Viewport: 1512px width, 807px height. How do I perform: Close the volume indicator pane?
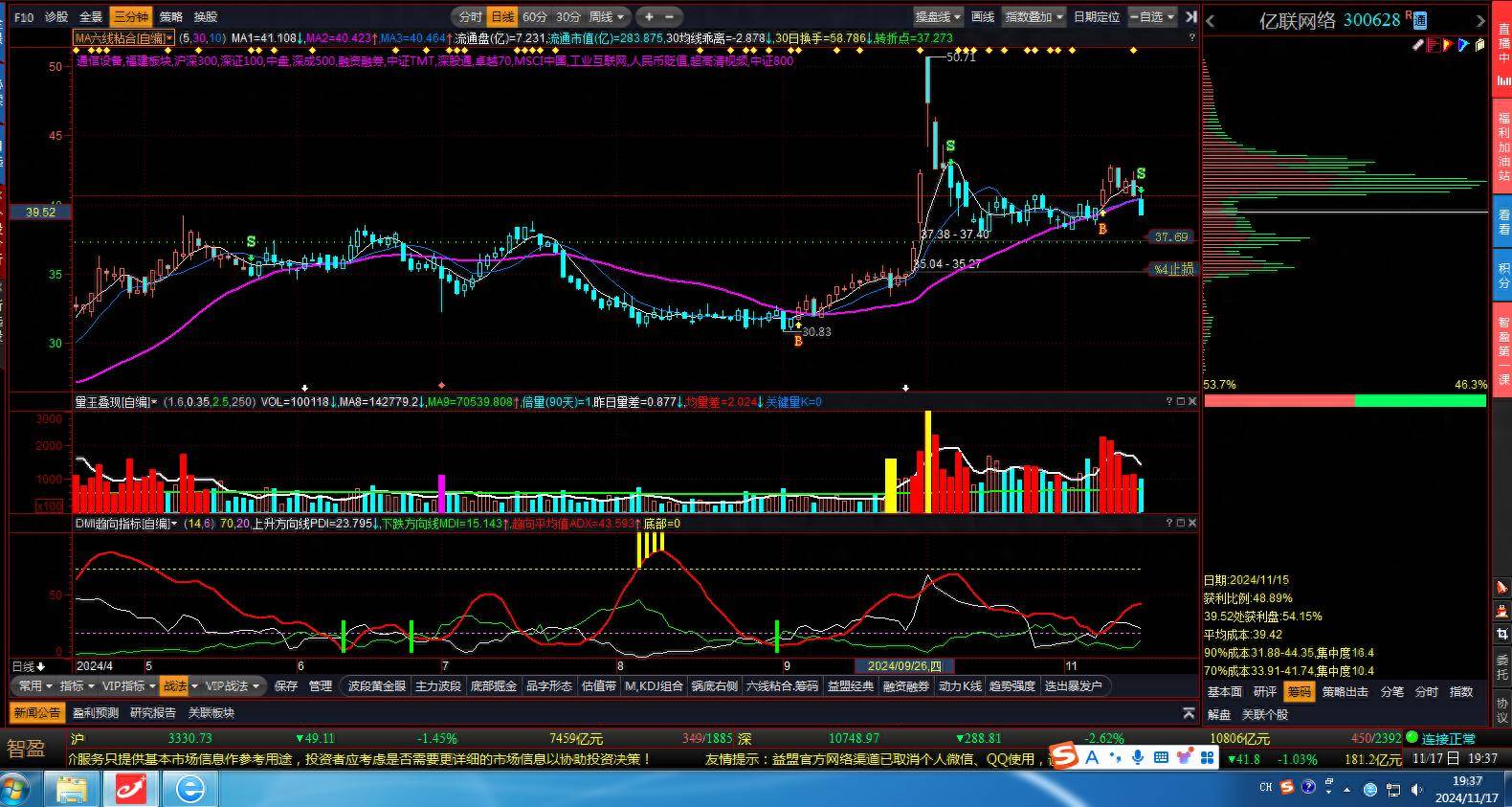click(1192, 402)
